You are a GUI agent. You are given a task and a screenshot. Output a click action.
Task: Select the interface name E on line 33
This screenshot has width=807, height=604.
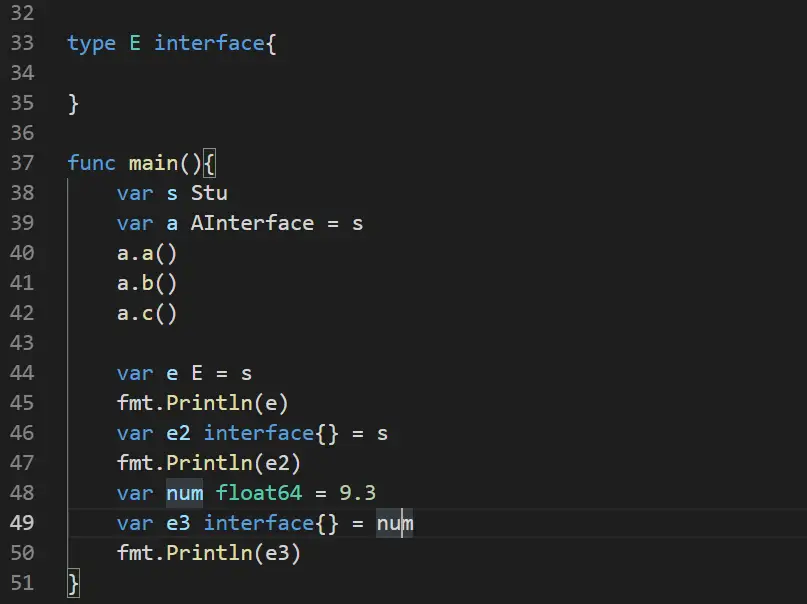(x=135, y=43)
